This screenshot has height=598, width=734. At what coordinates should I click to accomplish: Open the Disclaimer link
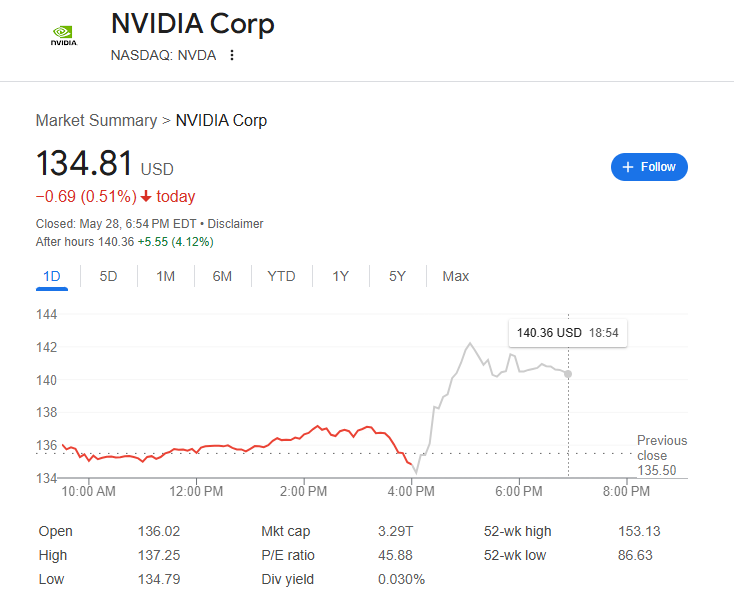236,224
